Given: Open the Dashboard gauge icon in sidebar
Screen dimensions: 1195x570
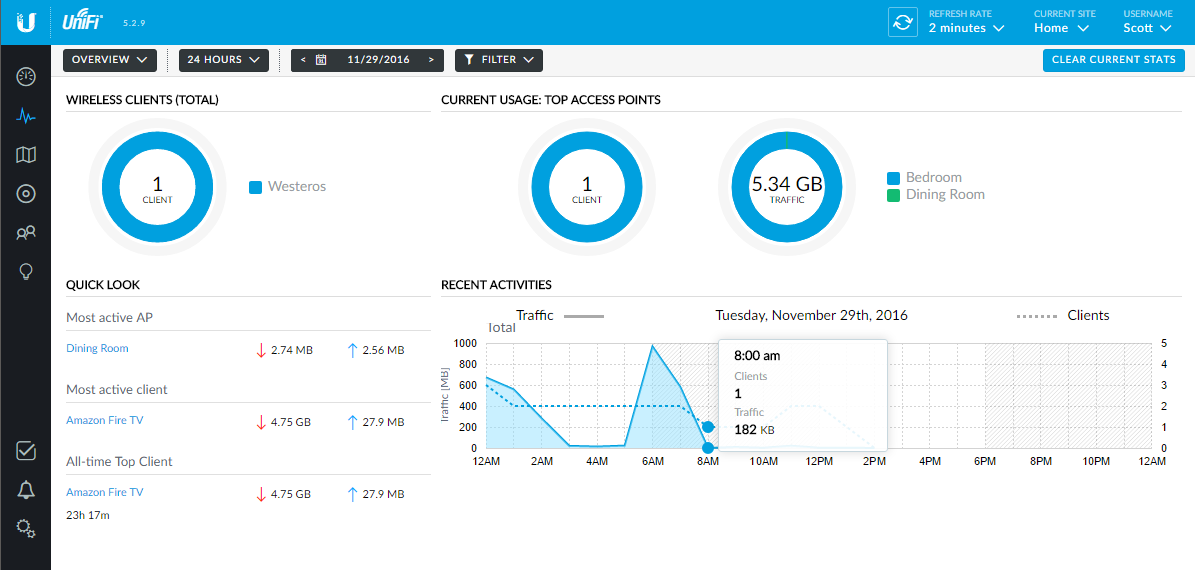Looking at the screenshot, I should coord(26,77).
